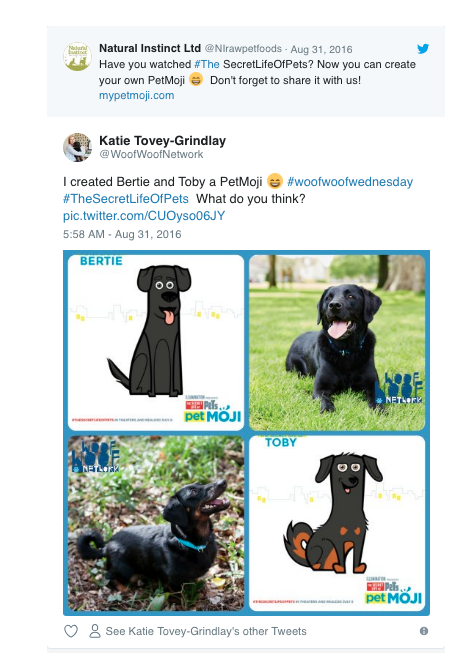The width and height of the screenshot is (468, 665).
Task: Click the Twitter bird logo icon
Action: pyautogui.click(x=423, y=49)
